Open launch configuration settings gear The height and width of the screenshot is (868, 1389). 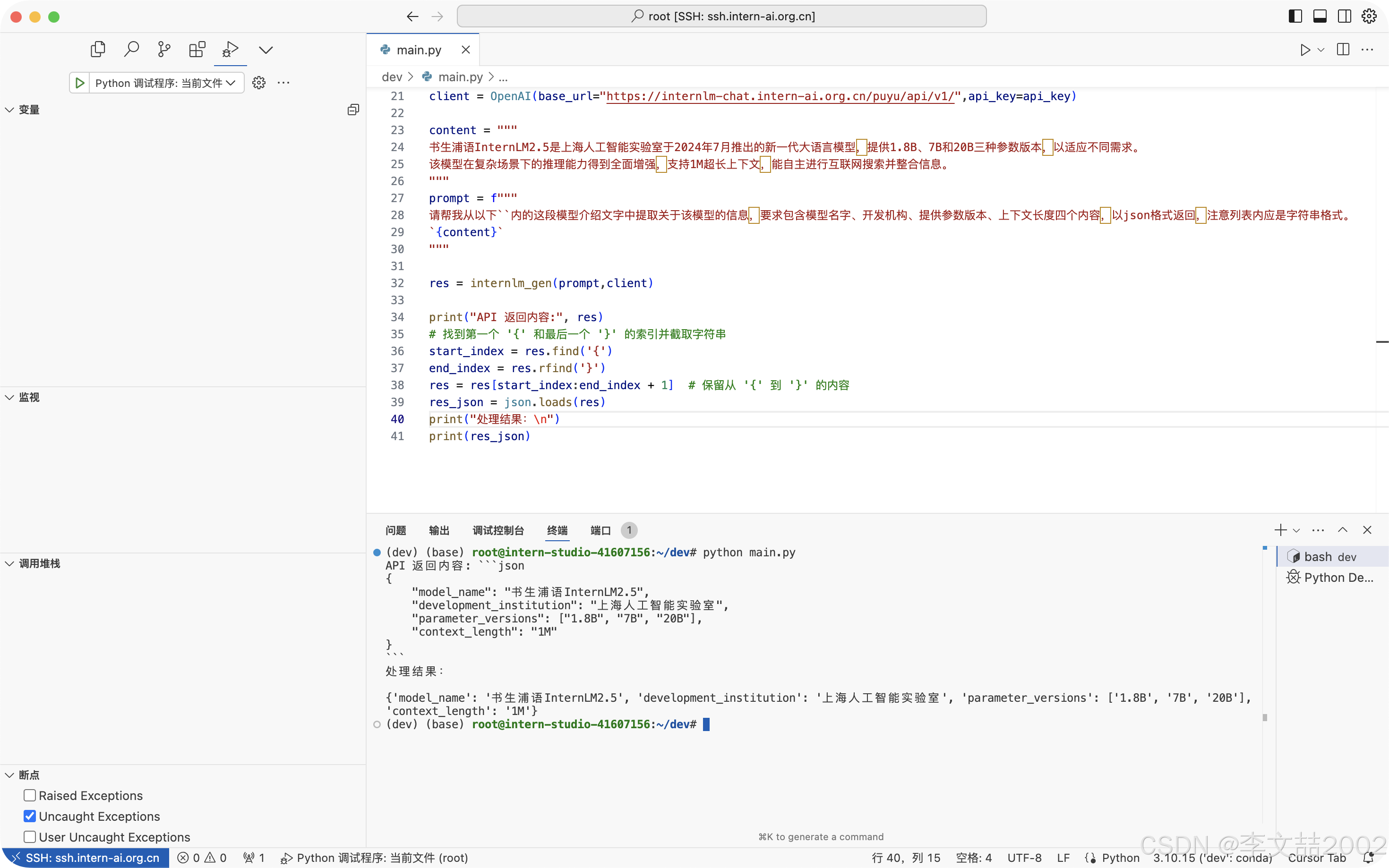[259, 83]
